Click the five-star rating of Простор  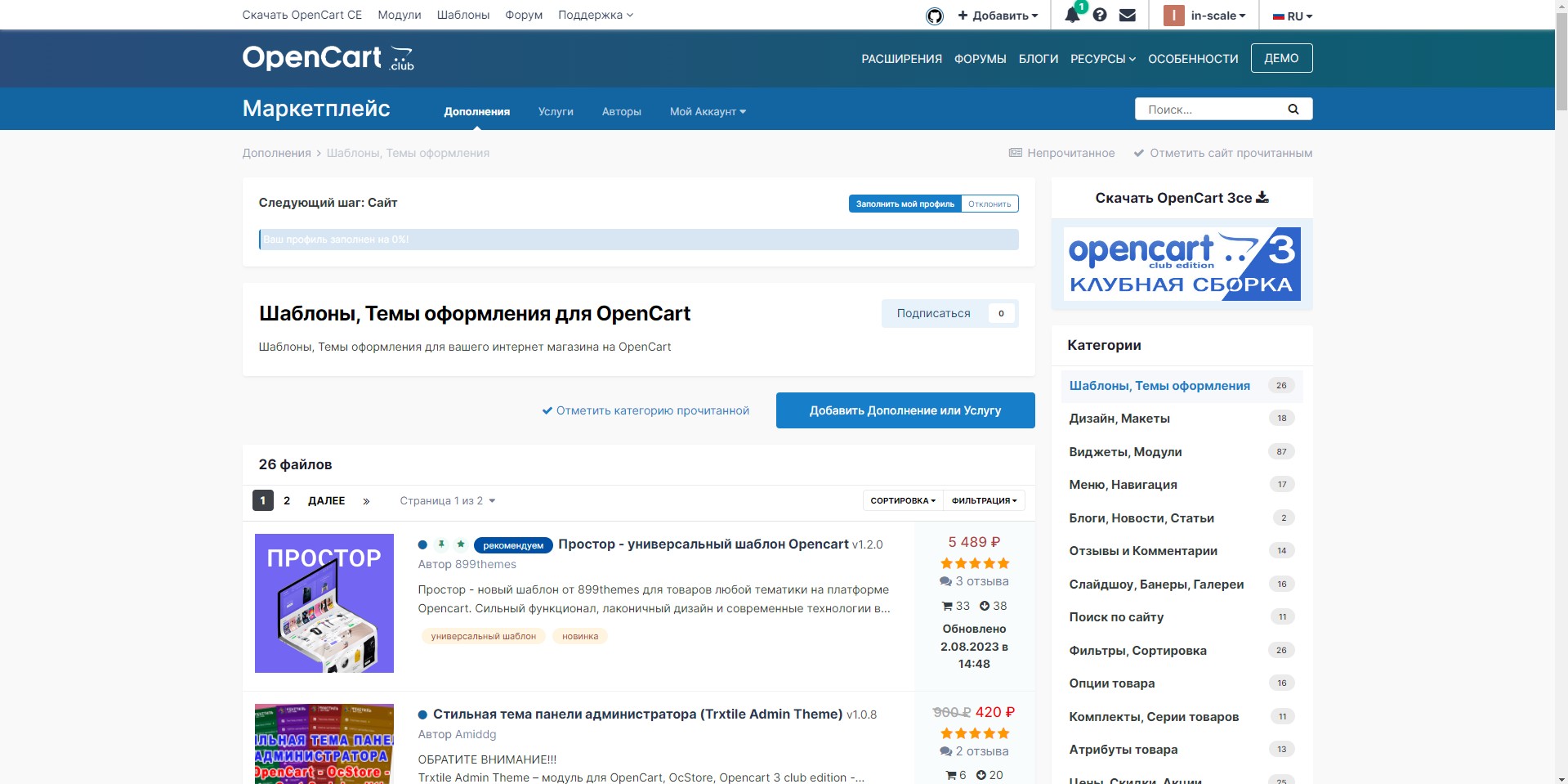click(x=975, y=563)
